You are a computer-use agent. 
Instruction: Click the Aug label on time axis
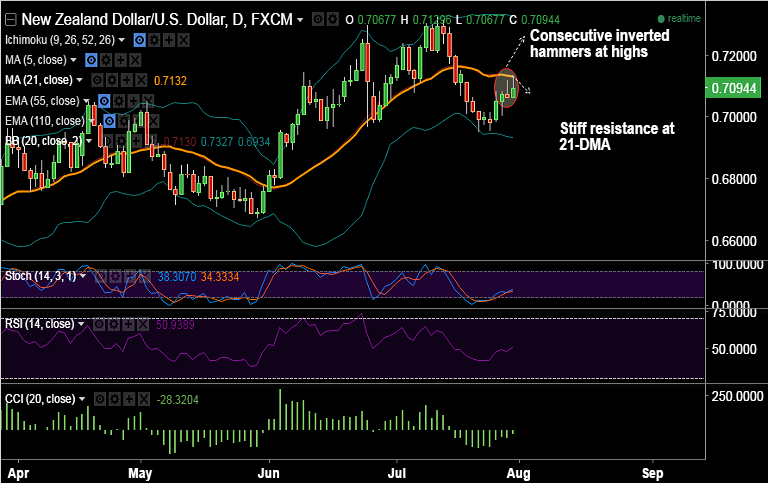click(x=518, y=474)
